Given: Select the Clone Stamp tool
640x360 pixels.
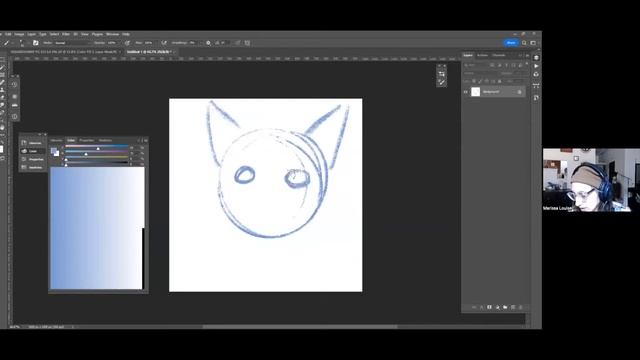Looking at the screenshot, I should (2, 90).
